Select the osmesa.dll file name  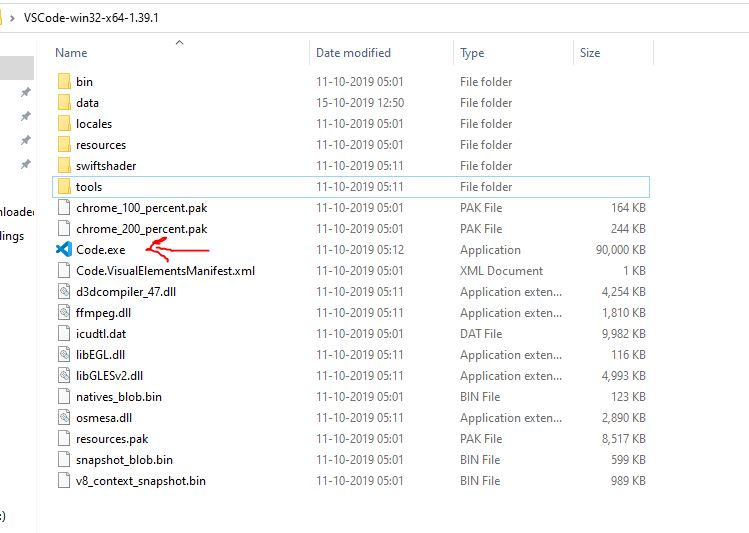104,418
